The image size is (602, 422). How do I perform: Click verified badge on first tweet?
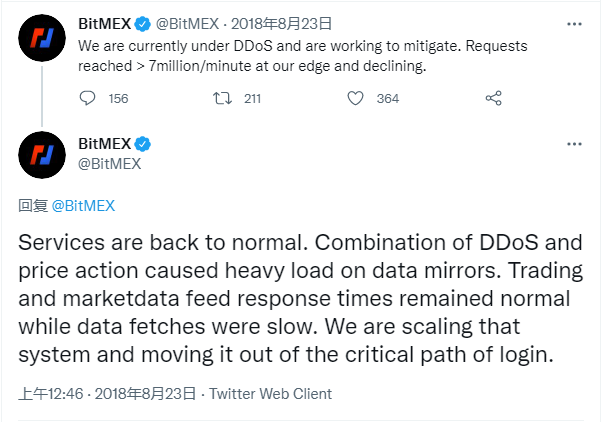(142, 23)
